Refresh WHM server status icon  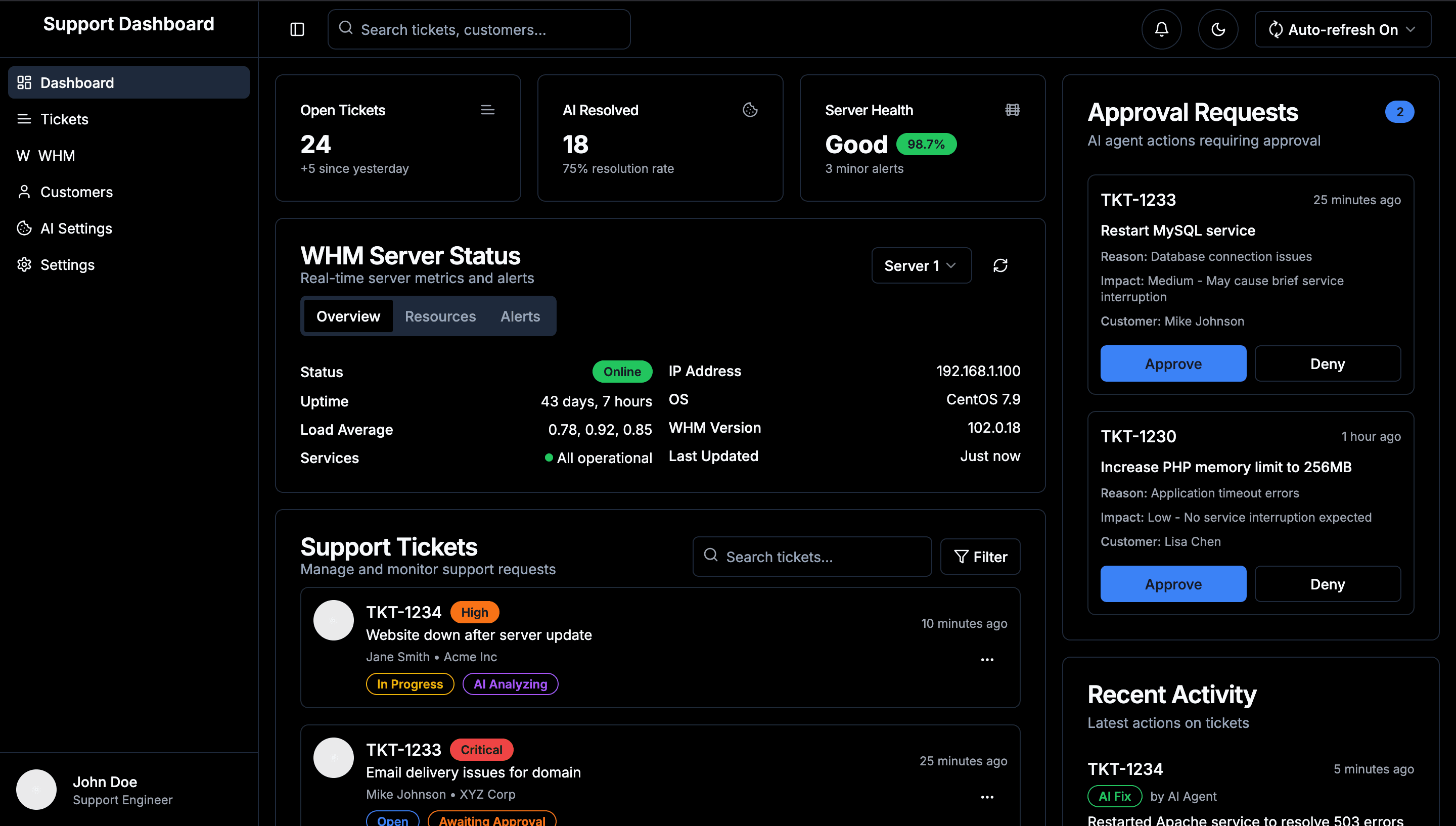tap(1000, 265)
